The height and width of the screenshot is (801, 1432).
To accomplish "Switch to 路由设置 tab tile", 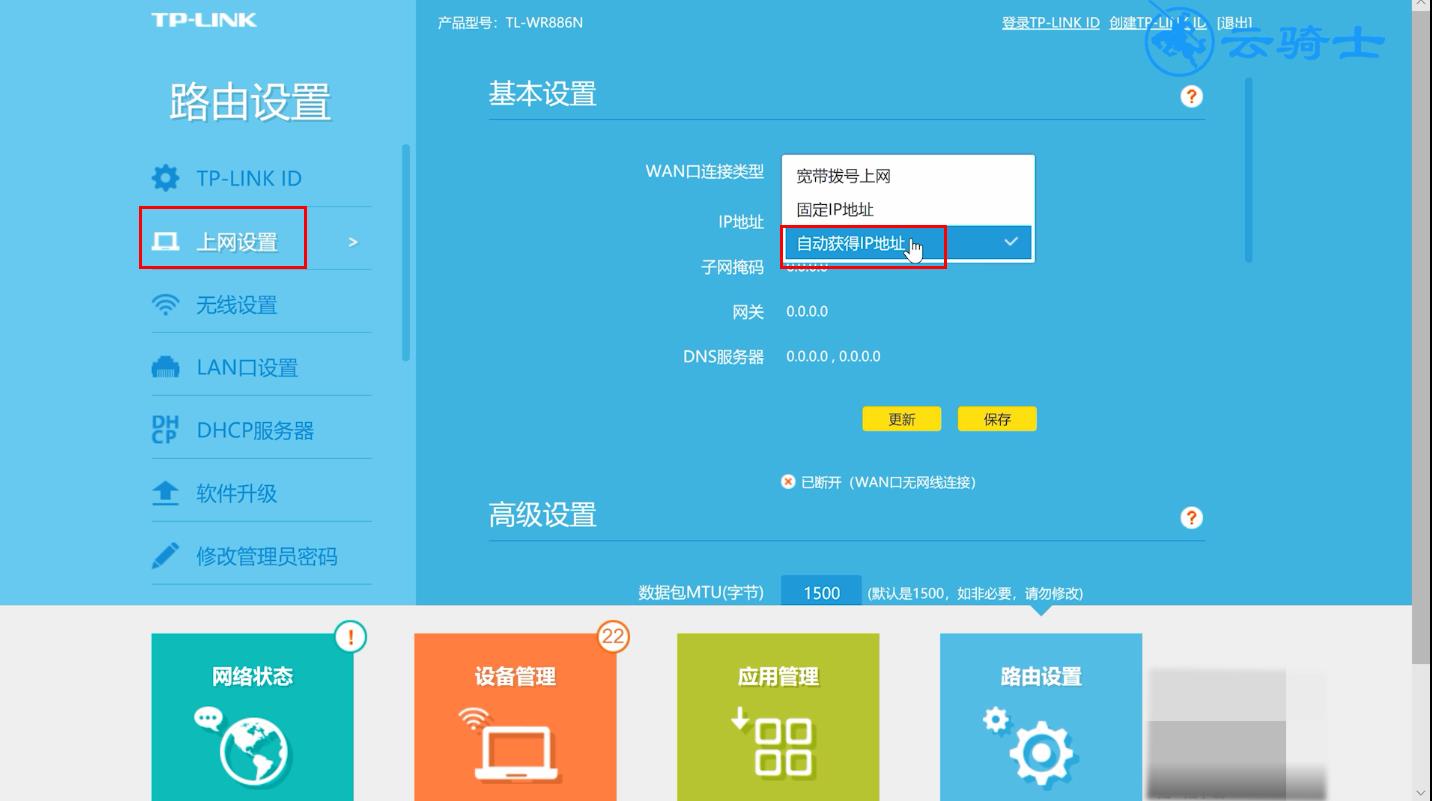I will pos(1041,716).
